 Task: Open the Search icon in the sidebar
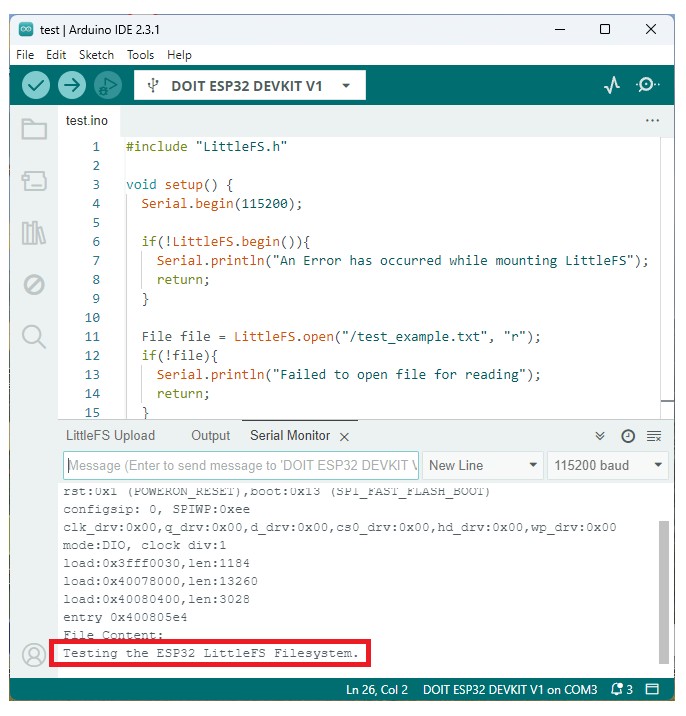point(34,336)
